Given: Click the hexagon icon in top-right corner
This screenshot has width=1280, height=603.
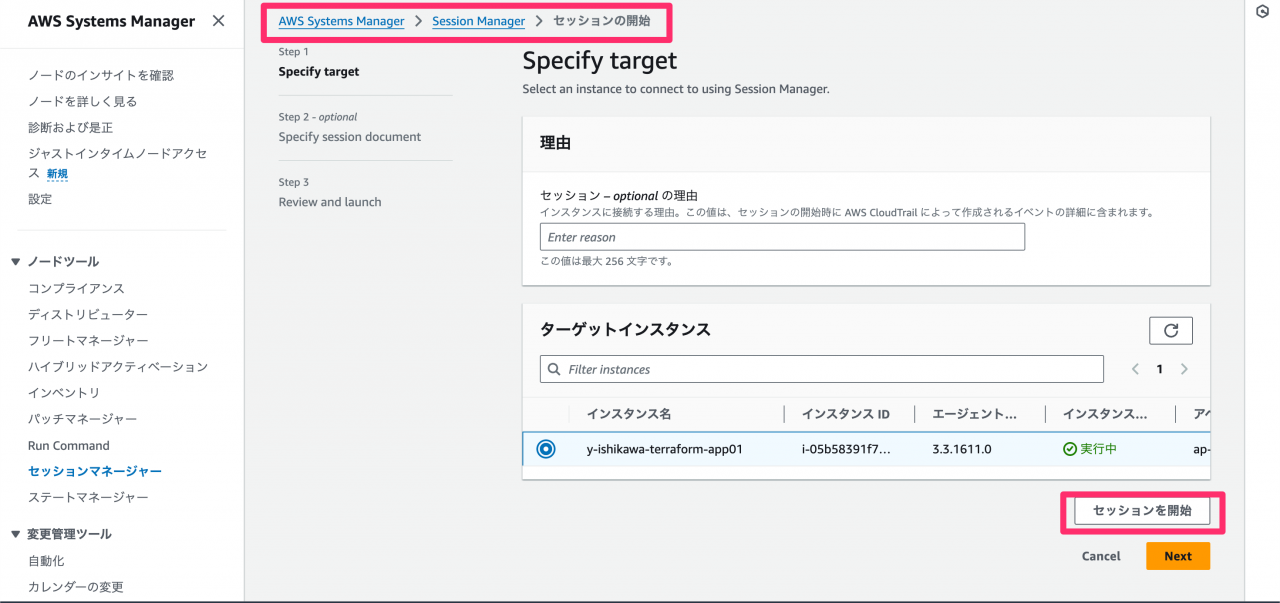Looking at the screenshot, I should [x=1262, y=11].
